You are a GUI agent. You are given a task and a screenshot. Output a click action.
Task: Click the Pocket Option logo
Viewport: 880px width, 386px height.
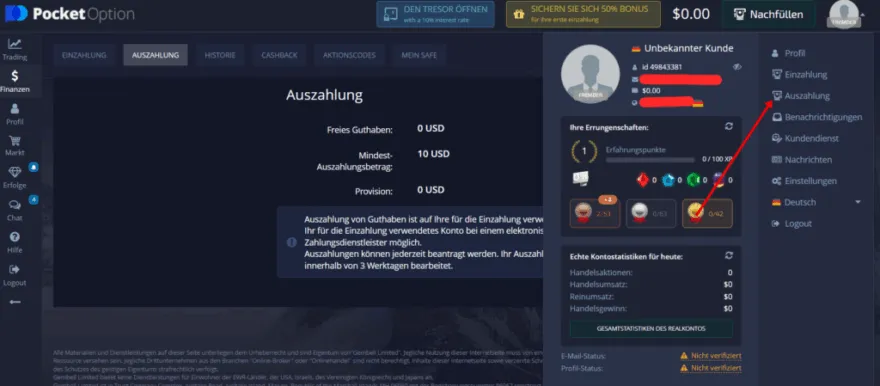coord(70,13)
